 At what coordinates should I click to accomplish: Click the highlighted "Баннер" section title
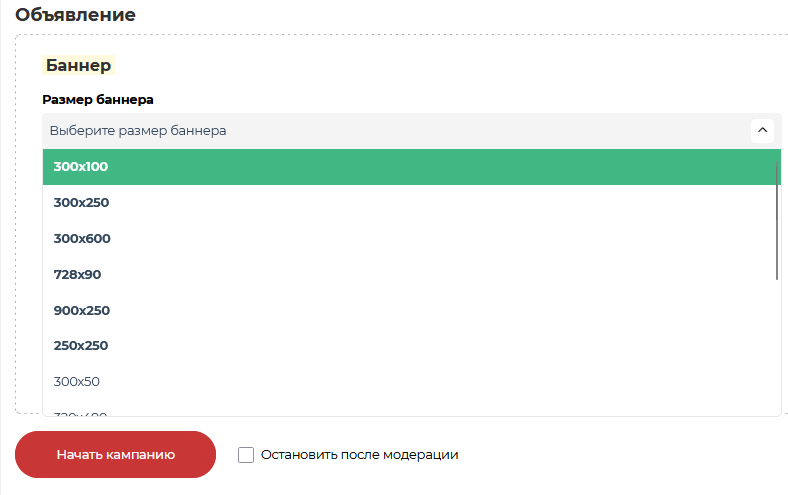[x=78, y=66]
